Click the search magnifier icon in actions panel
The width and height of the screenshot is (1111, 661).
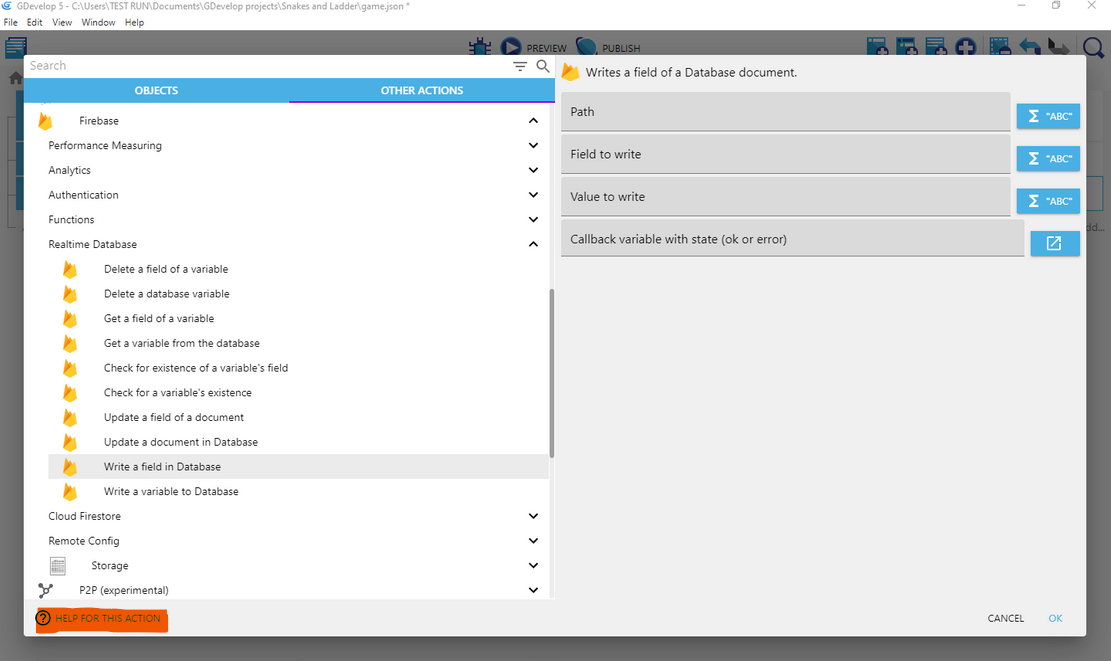543,66
